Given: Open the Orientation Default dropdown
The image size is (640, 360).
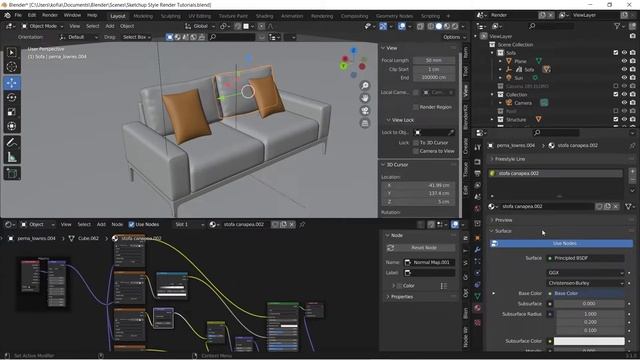Looking at the screenshot, I should point(79,37).
